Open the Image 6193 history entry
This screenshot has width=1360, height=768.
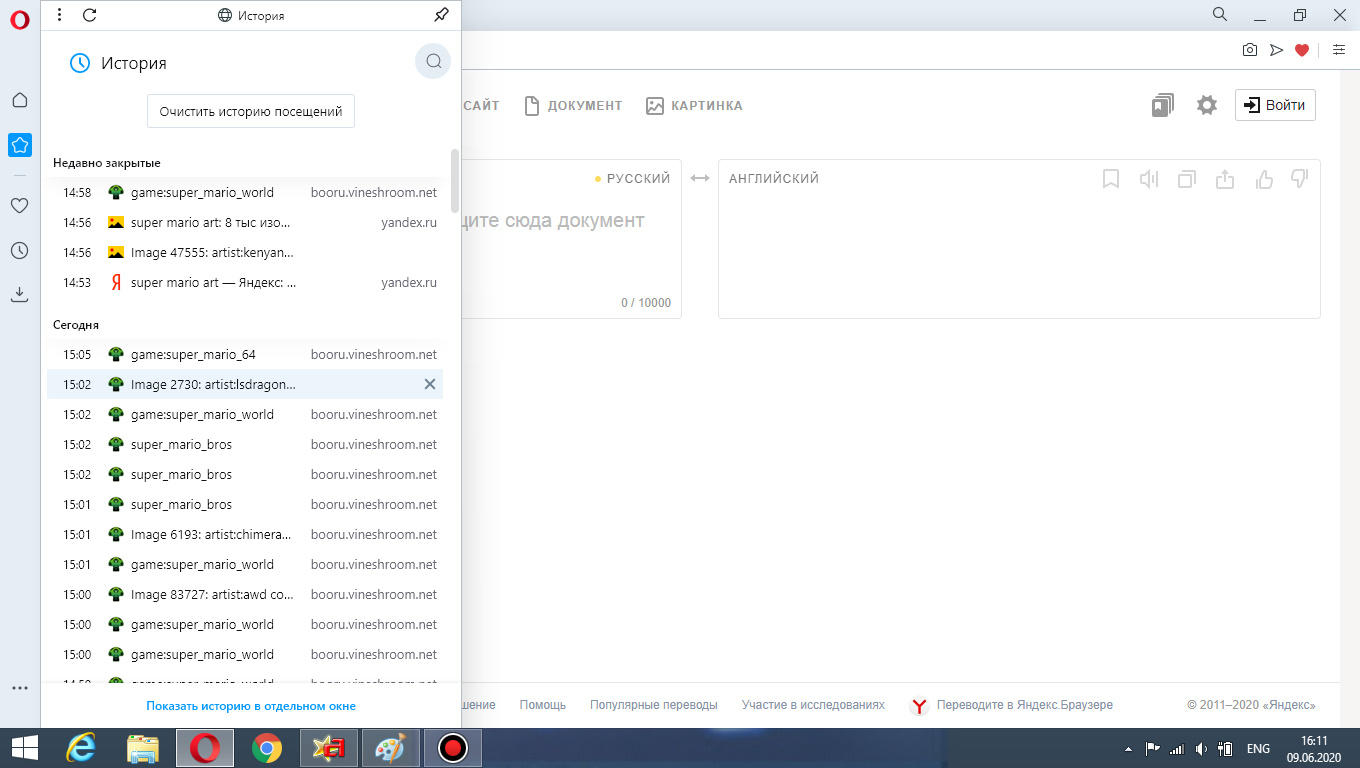click(x=245, y=534)
